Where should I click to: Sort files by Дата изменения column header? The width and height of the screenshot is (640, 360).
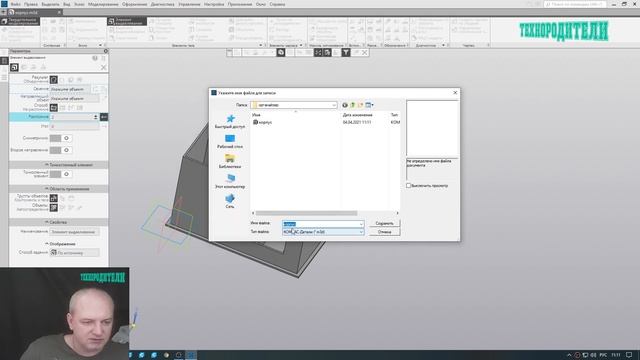pyautogui.click(x=358, y=115)
